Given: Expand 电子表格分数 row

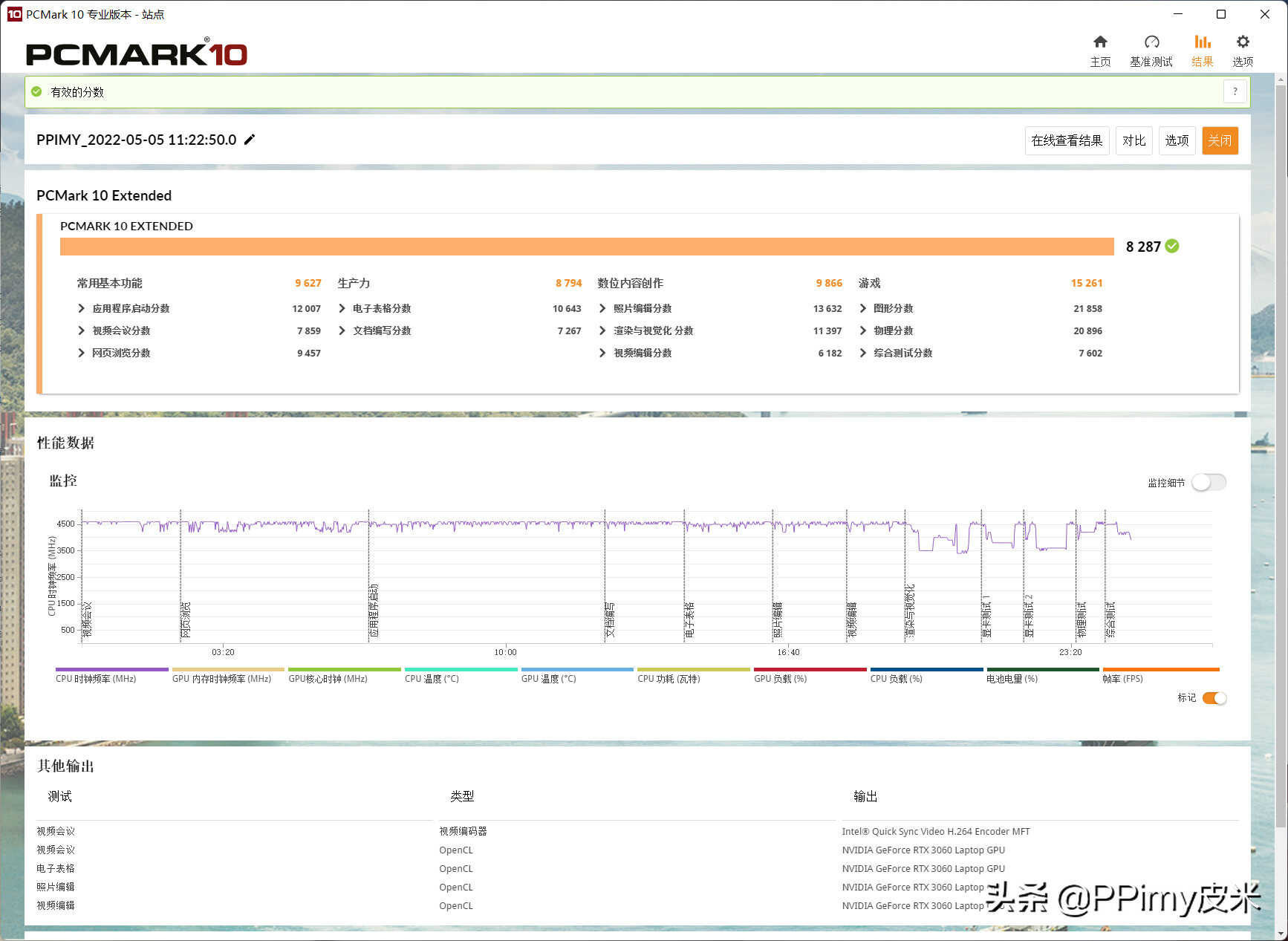Looking at the screenshot, I should pyautogui.click(x=342, y=308).
